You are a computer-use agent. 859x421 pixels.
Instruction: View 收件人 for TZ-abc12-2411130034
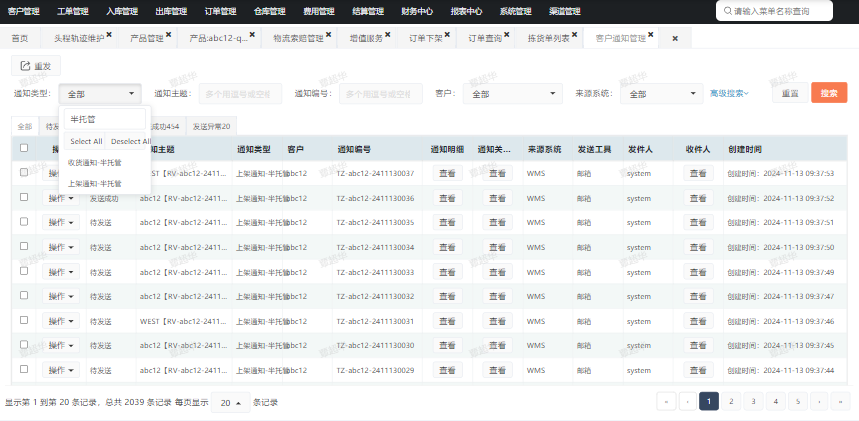[698, 247]
